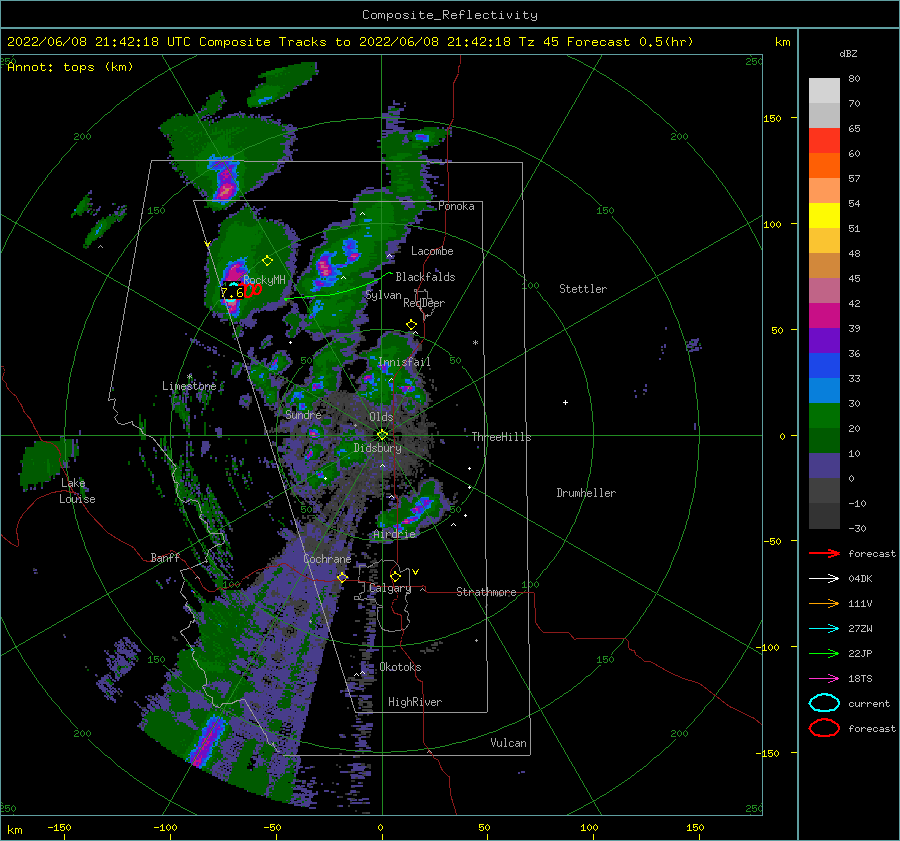Click the Strathmore city label
The image size is (900, 841).
(486, 592)
